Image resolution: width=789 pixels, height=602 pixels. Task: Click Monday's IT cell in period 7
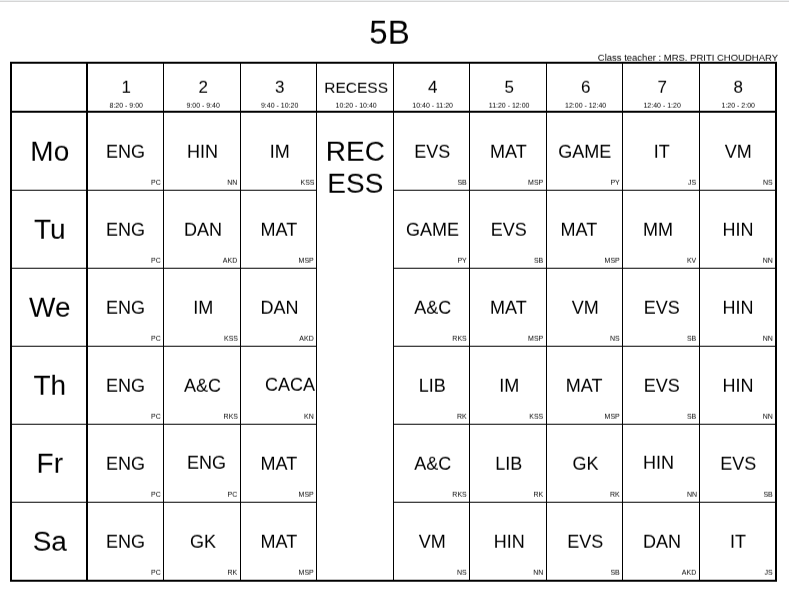coord(661,152)
